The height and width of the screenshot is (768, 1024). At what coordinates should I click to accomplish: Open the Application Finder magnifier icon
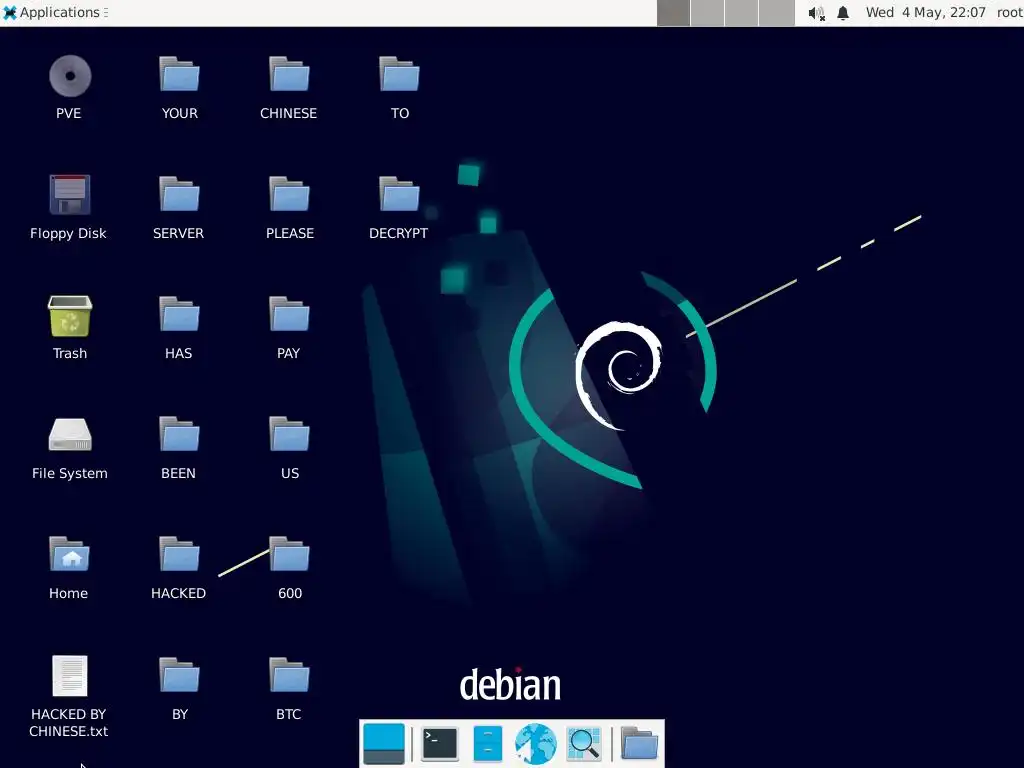[x=584, y=744]
